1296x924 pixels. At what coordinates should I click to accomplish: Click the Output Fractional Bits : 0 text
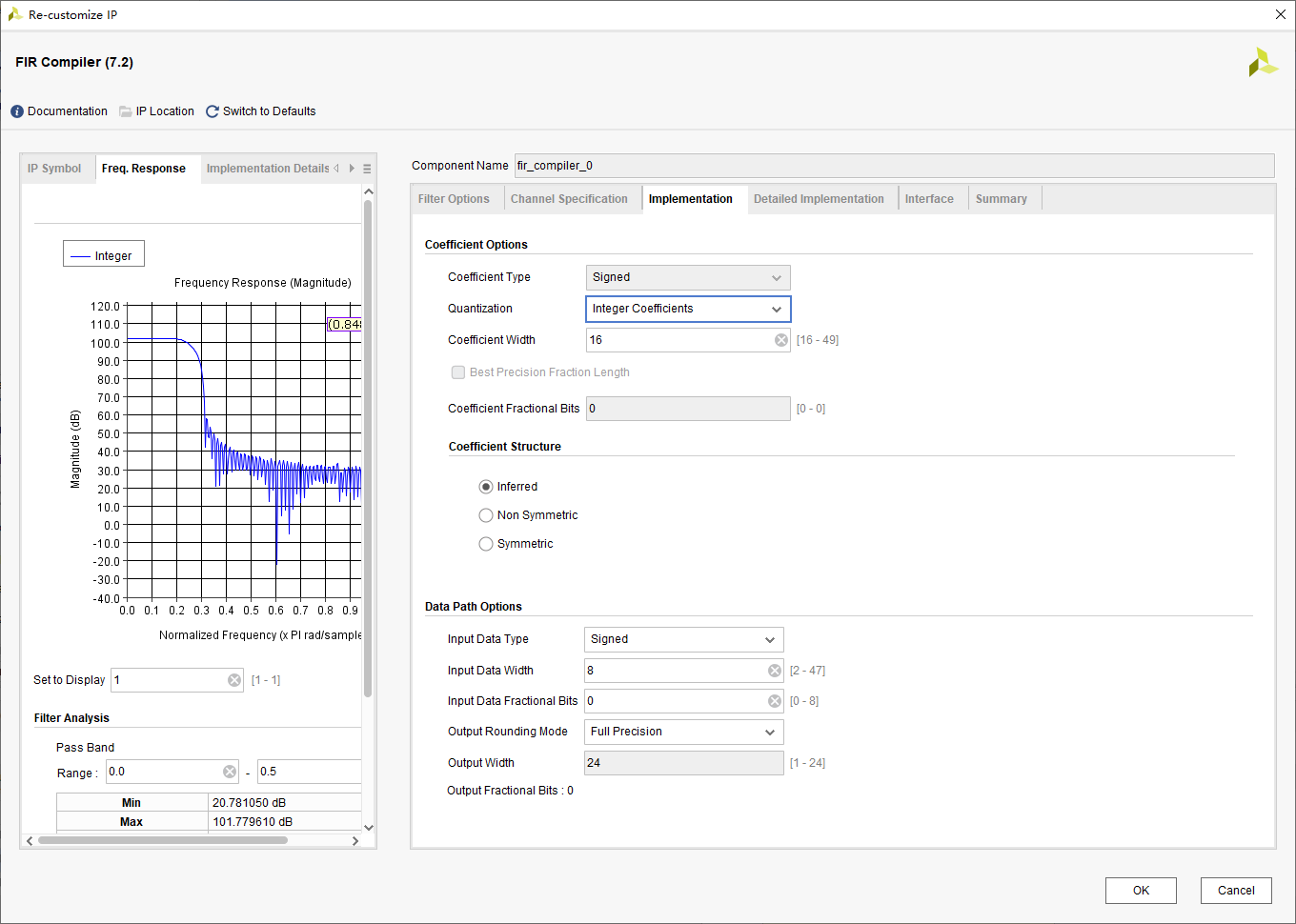point(510,791)
